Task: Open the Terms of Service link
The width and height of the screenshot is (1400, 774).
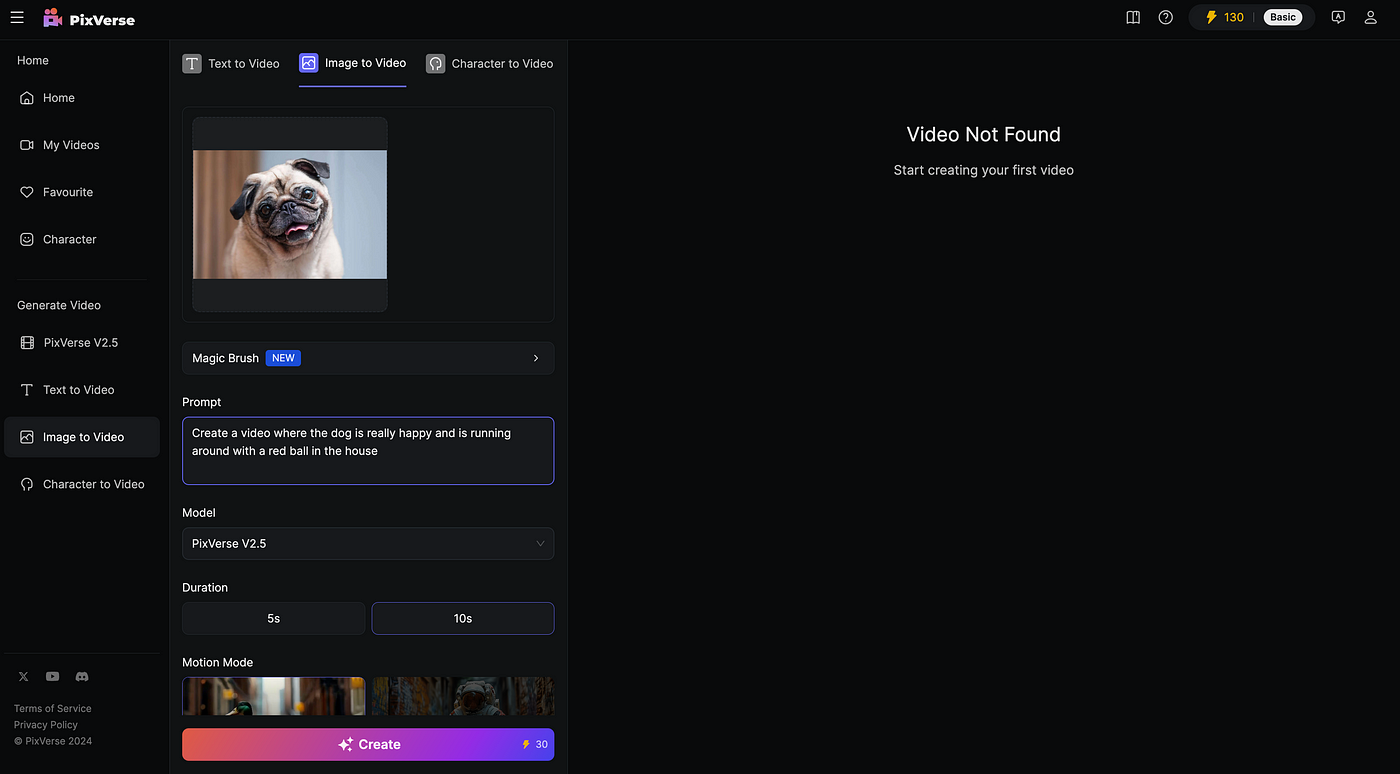Action: (x=53, y=709)
